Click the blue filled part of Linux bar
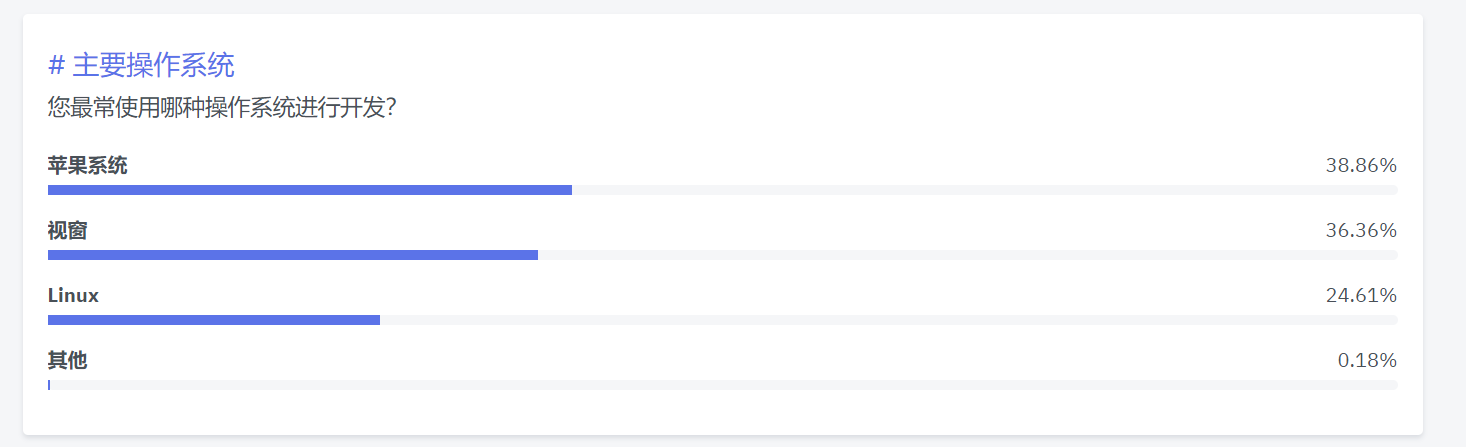 (214, 320)
